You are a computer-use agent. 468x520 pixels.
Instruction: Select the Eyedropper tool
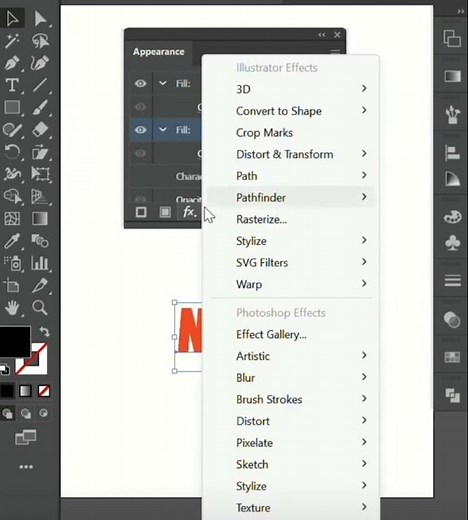click(x=12, y=241)
